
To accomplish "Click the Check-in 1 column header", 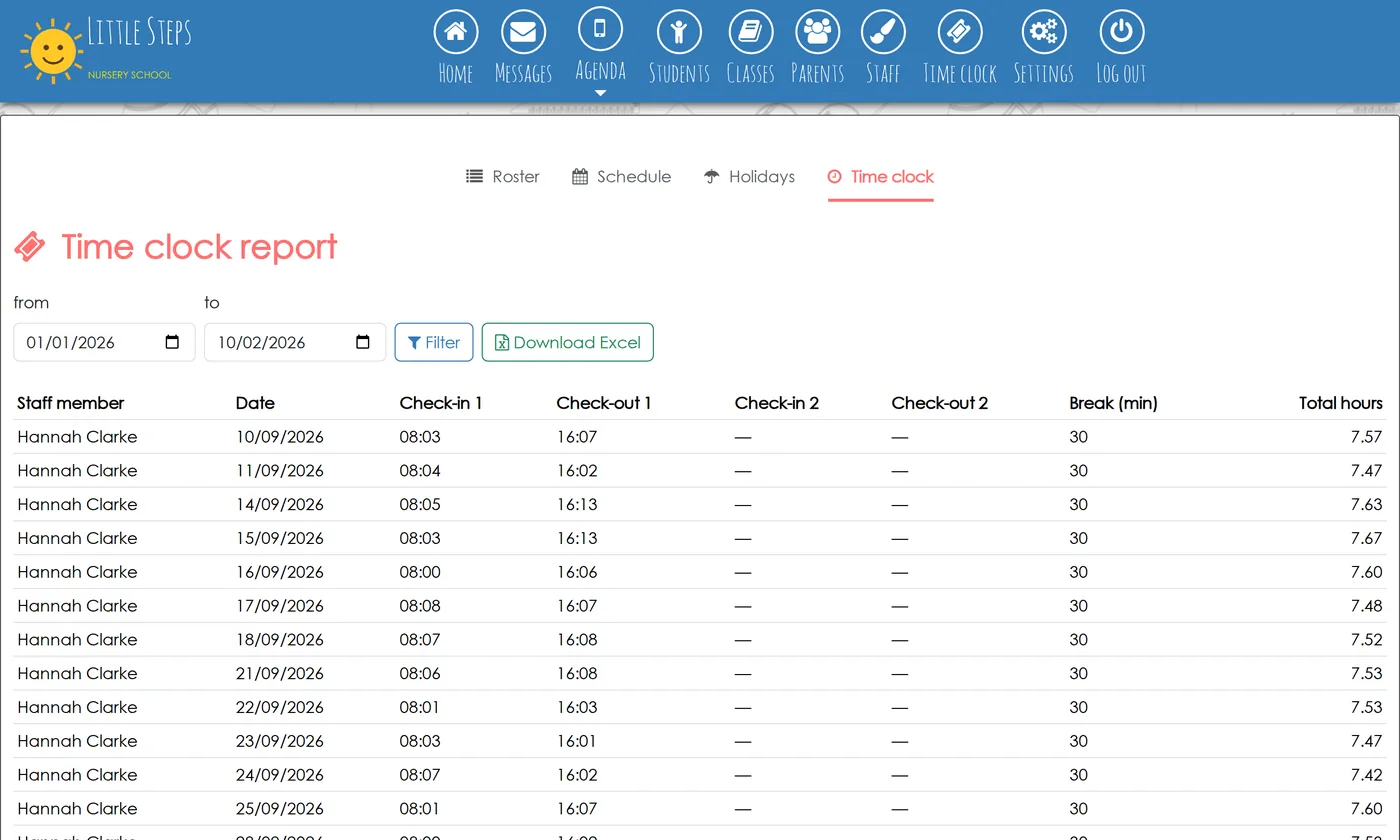I will click(441, 403).
